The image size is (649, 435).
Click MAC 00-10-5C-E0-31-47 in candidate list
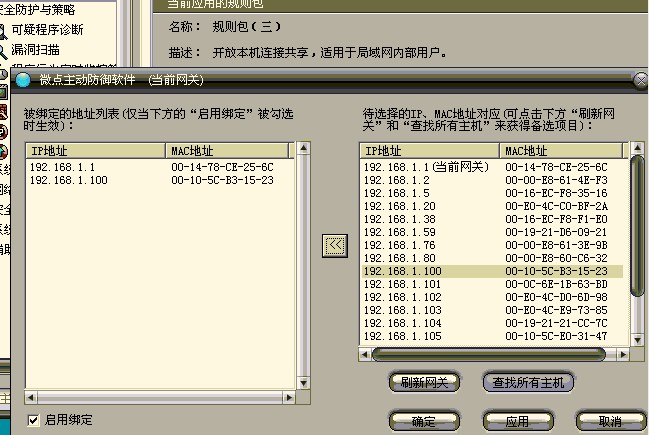coord(556,336)
